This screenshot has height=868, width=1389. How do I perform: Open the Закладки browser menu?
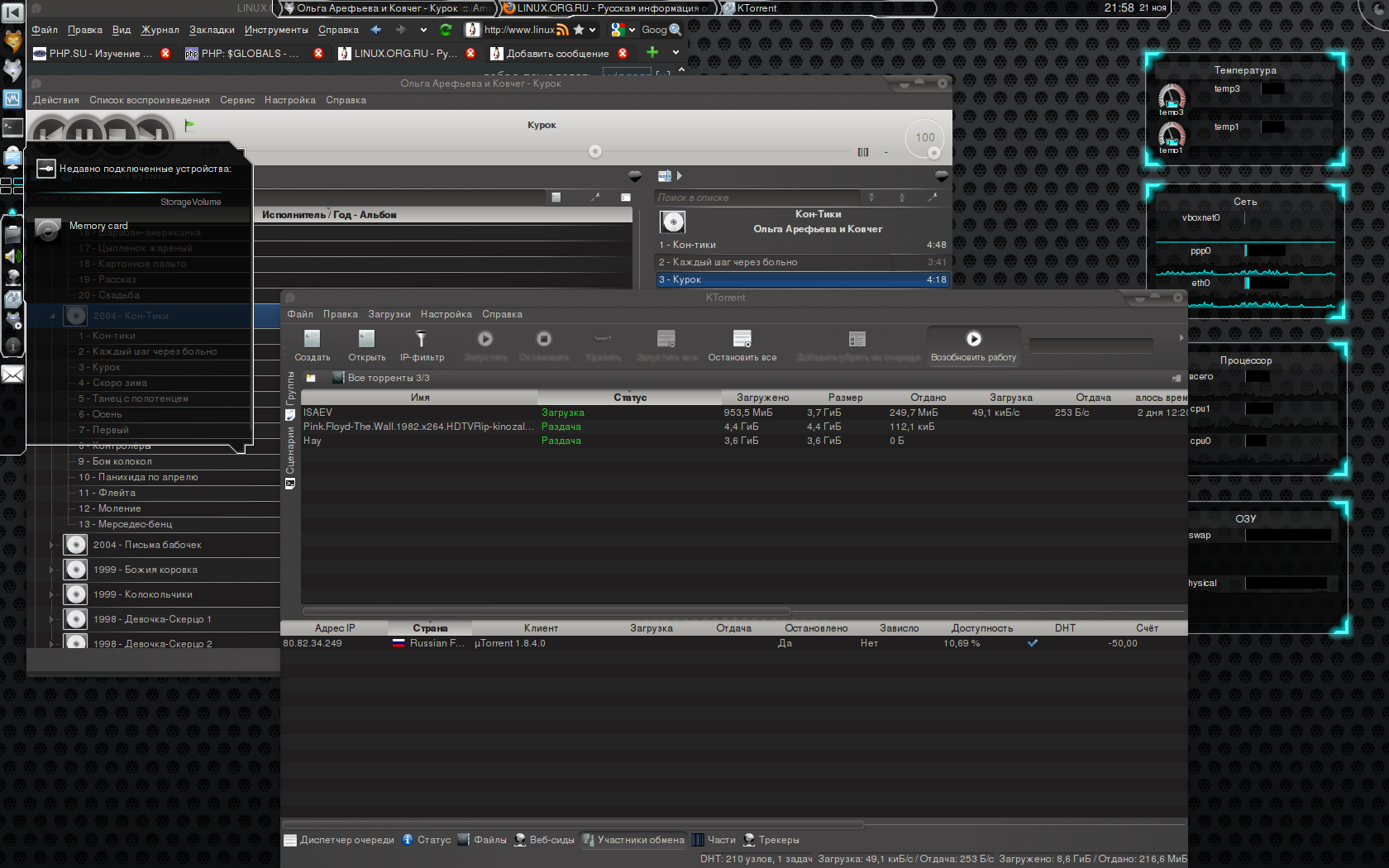click(x=212, y=30)
